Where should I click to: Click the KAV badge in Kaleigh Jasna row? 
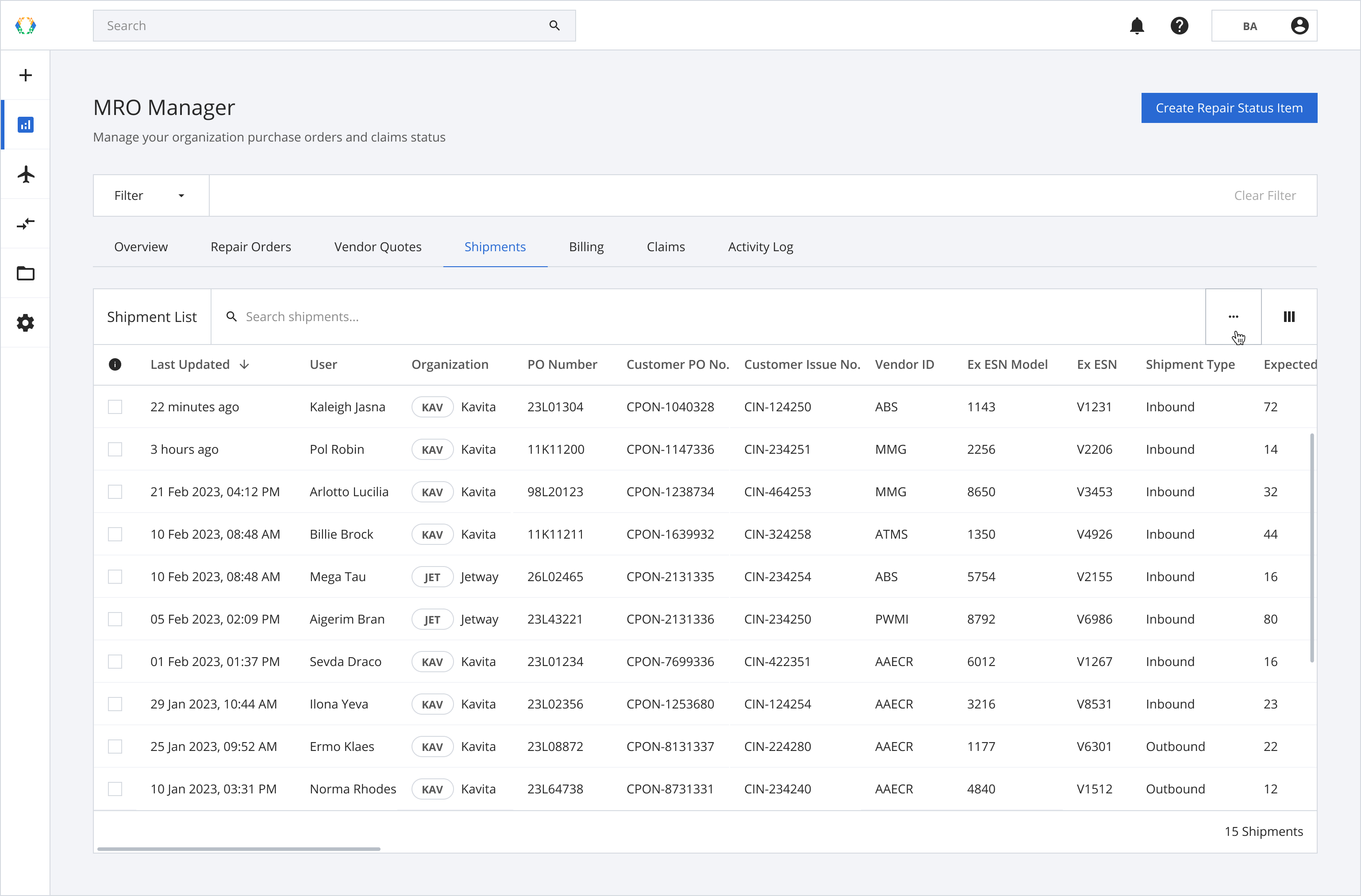[432, 407]
